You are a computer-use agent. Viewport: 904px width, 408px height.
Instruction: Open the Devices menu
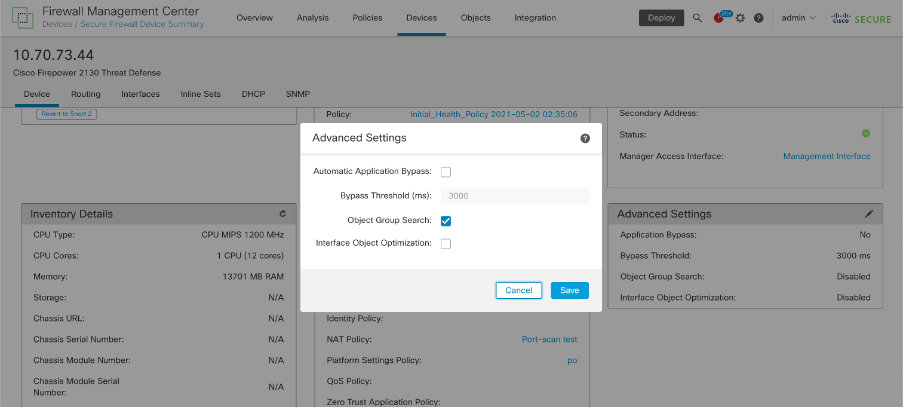click(421, 18)
